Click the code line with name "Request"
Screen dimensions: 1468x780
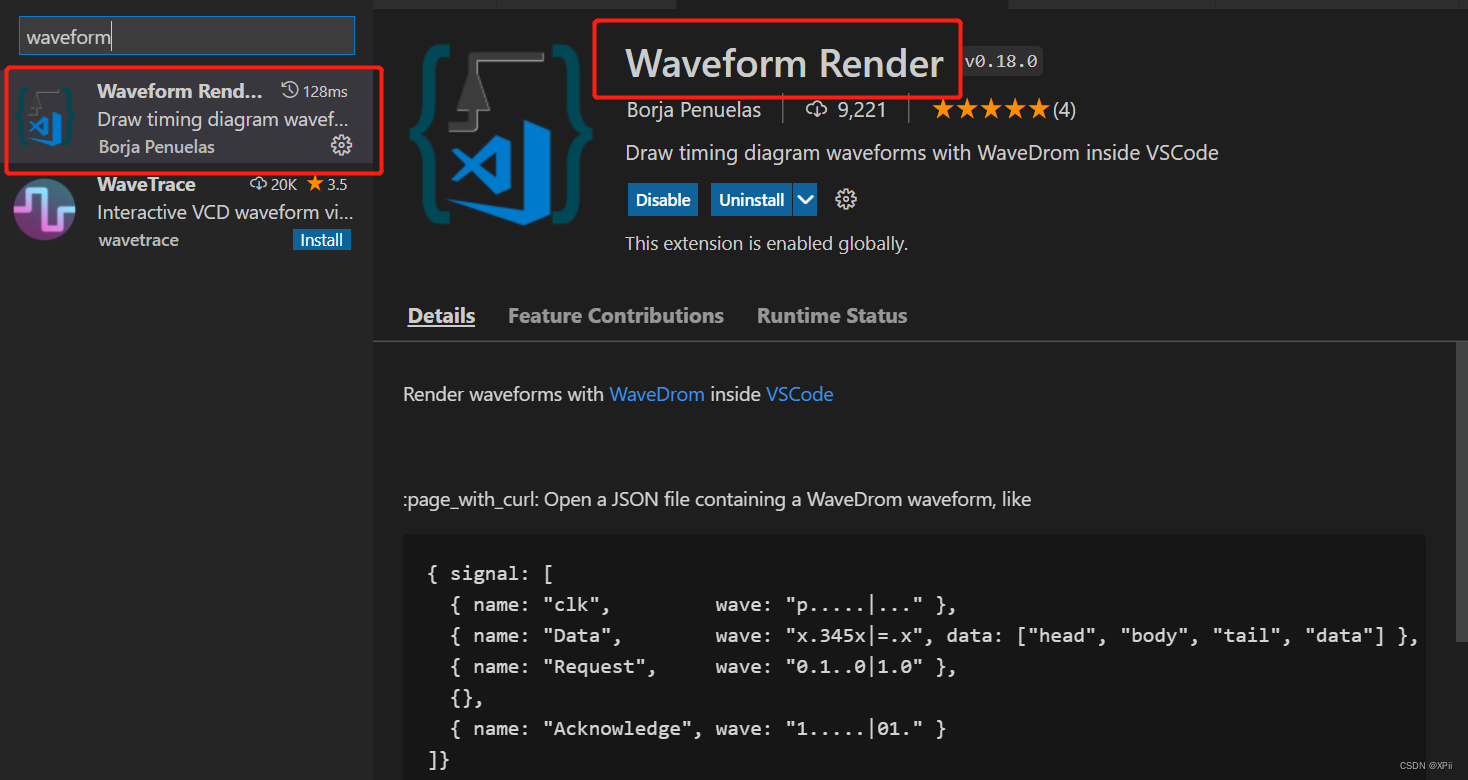click(x=703, y=667)
